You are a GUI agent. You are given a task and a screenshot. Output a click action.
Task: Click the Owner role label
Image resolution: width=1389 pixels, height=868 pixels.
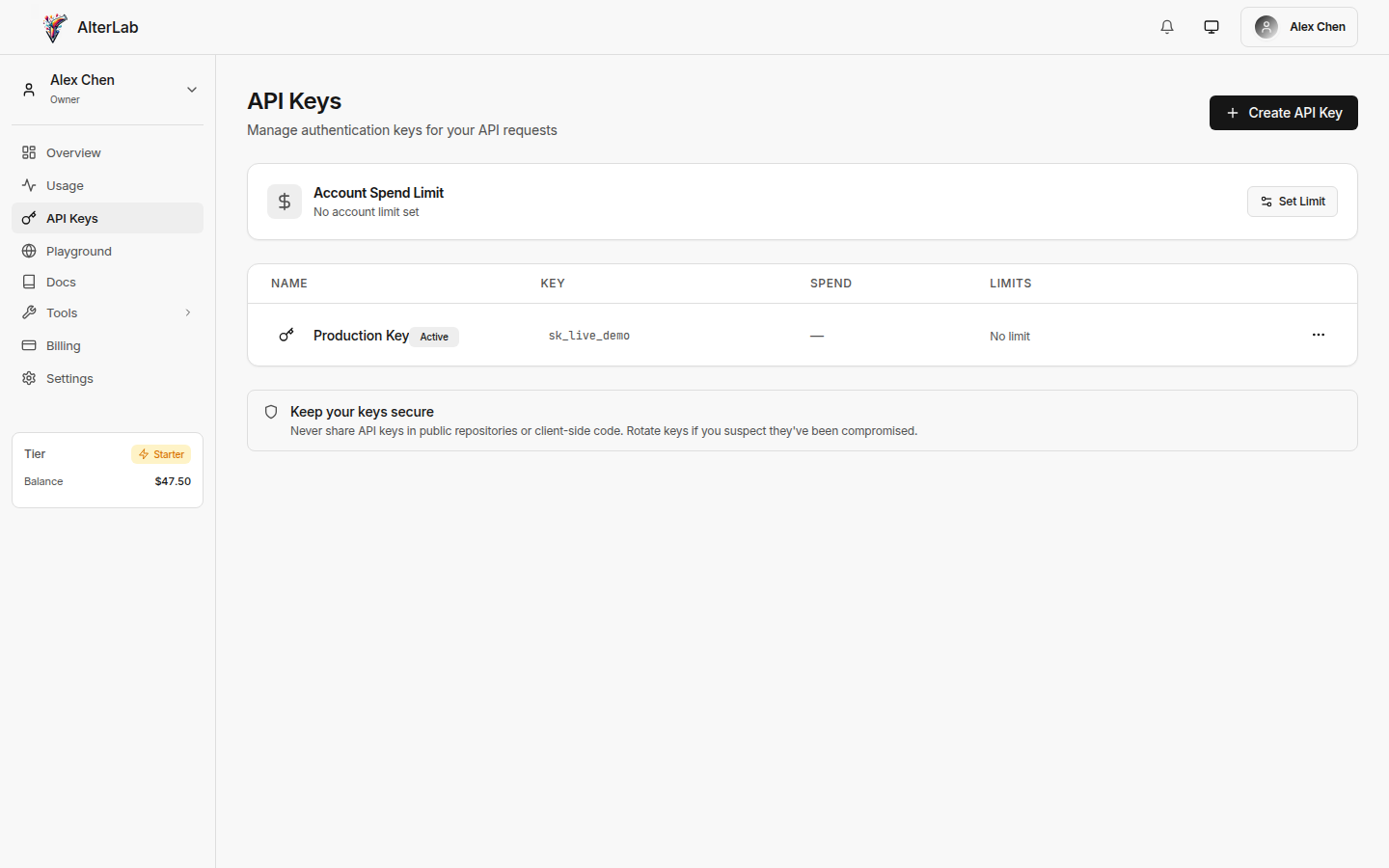[x=65, y=100]
